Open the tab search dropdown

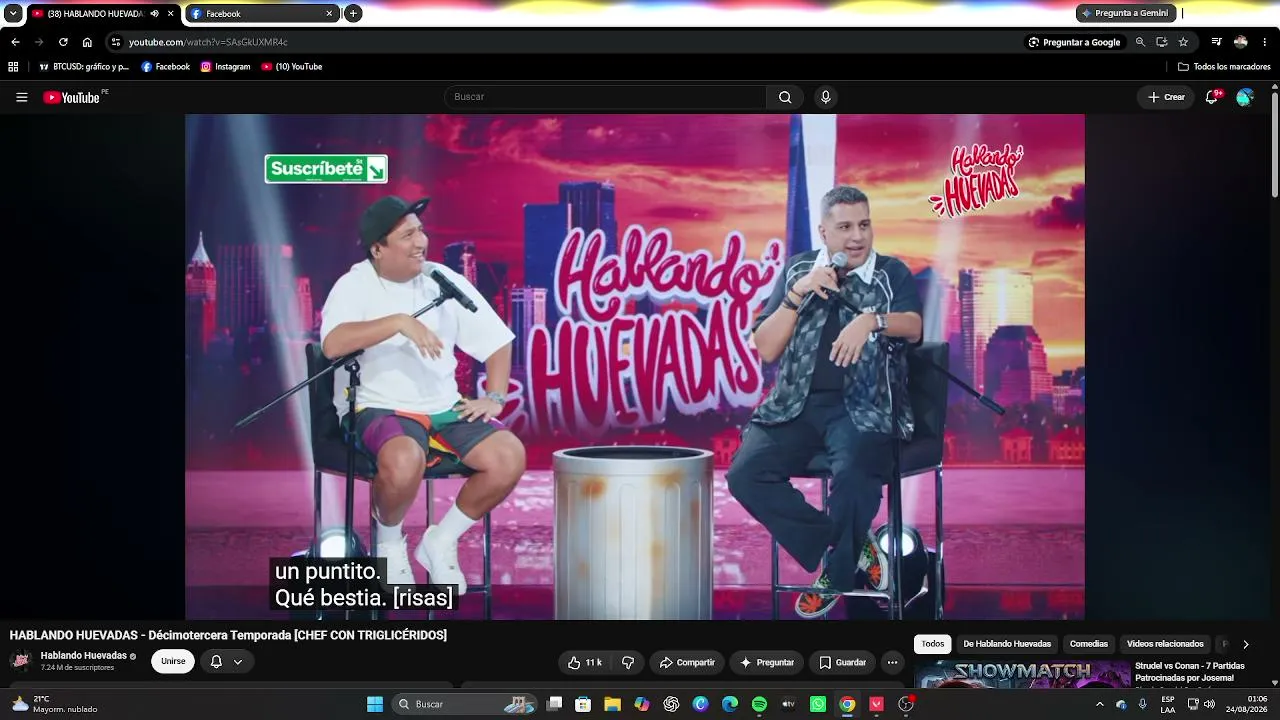(13, 14)
